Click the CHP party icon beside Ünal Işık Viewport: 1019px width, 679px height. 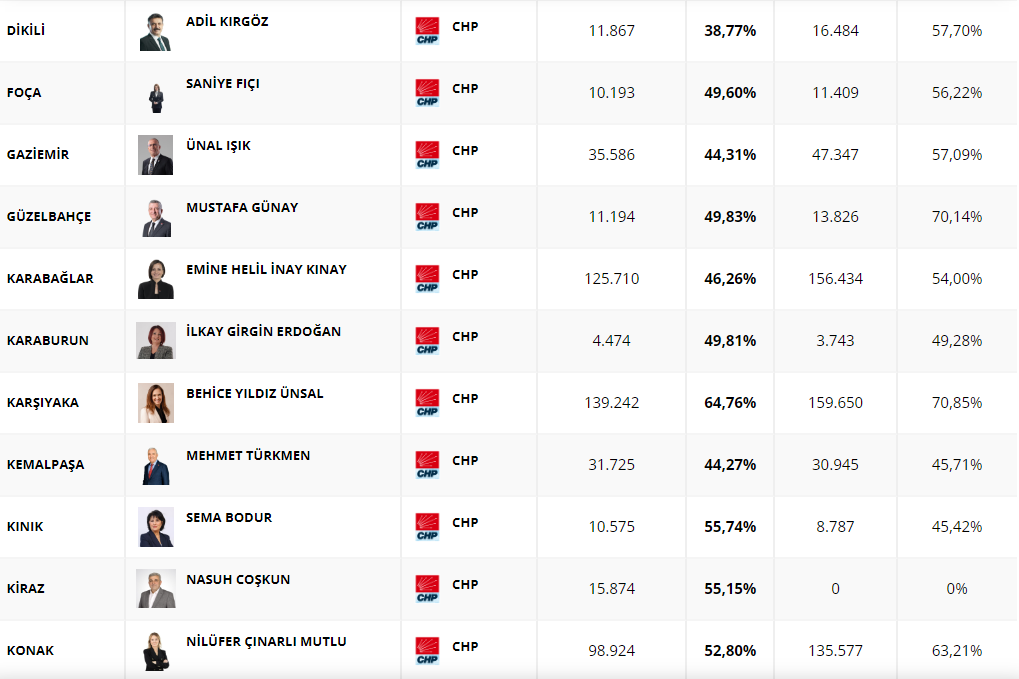(427, 155)
